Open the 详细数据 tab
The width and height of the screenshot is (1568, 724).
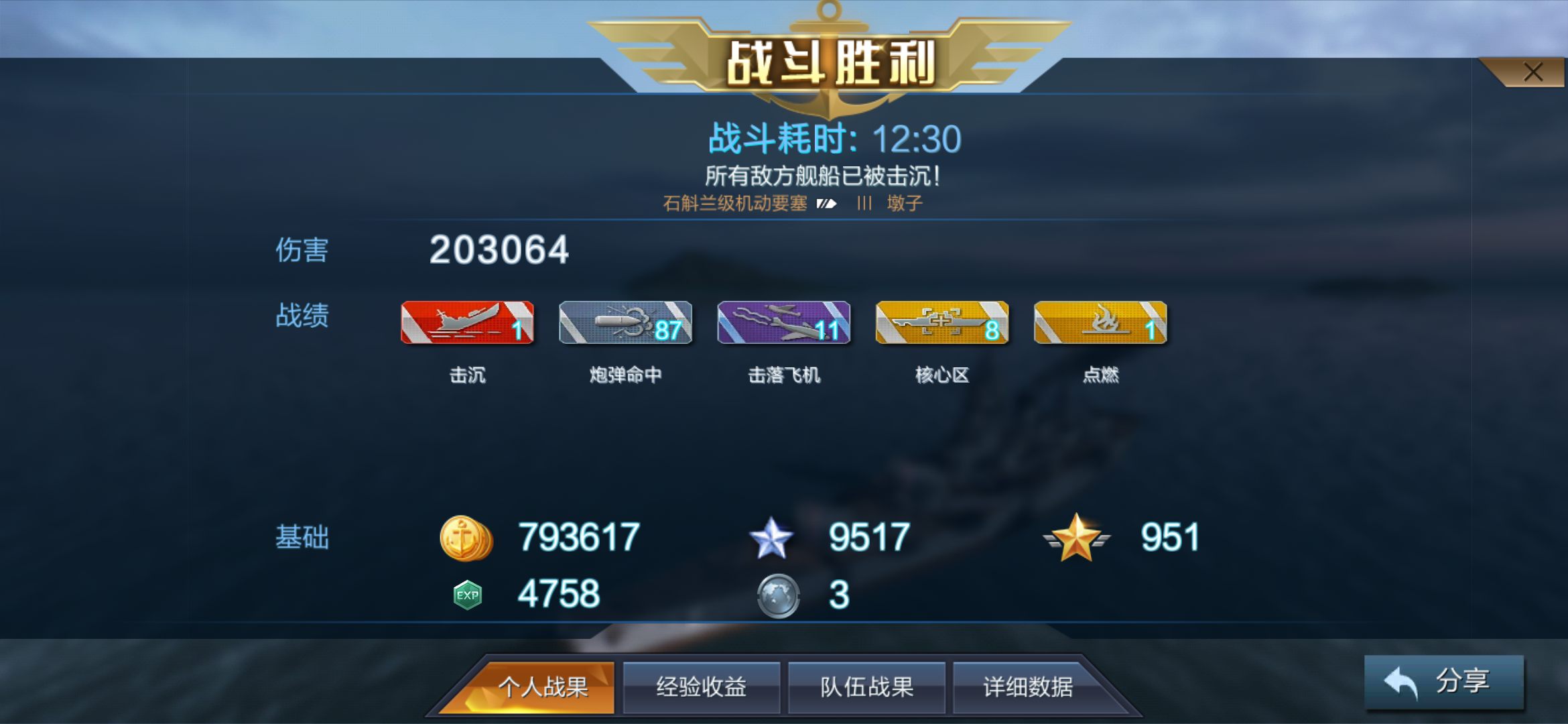[1028, 686]
